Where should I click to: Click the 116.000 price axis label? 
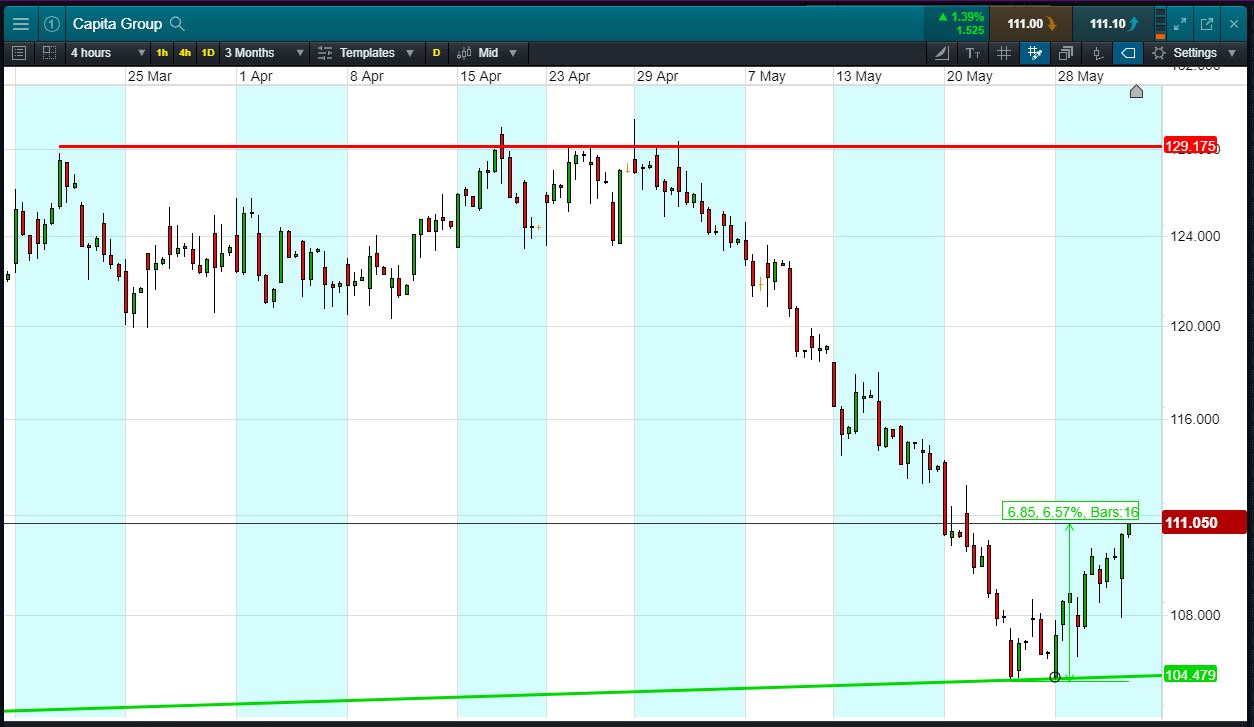point(1194,419)
